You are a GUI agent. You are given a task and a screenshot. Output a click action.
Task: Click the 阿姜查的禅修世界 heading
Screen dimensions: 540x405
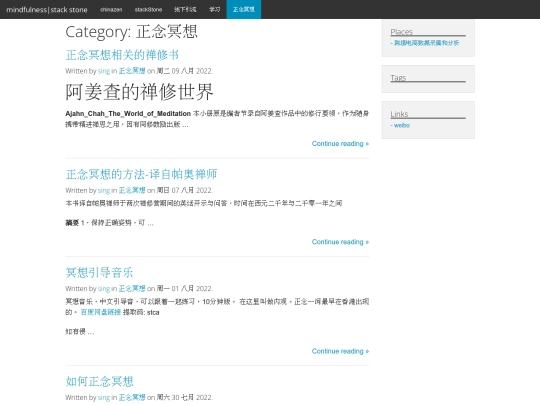(139, 92)
